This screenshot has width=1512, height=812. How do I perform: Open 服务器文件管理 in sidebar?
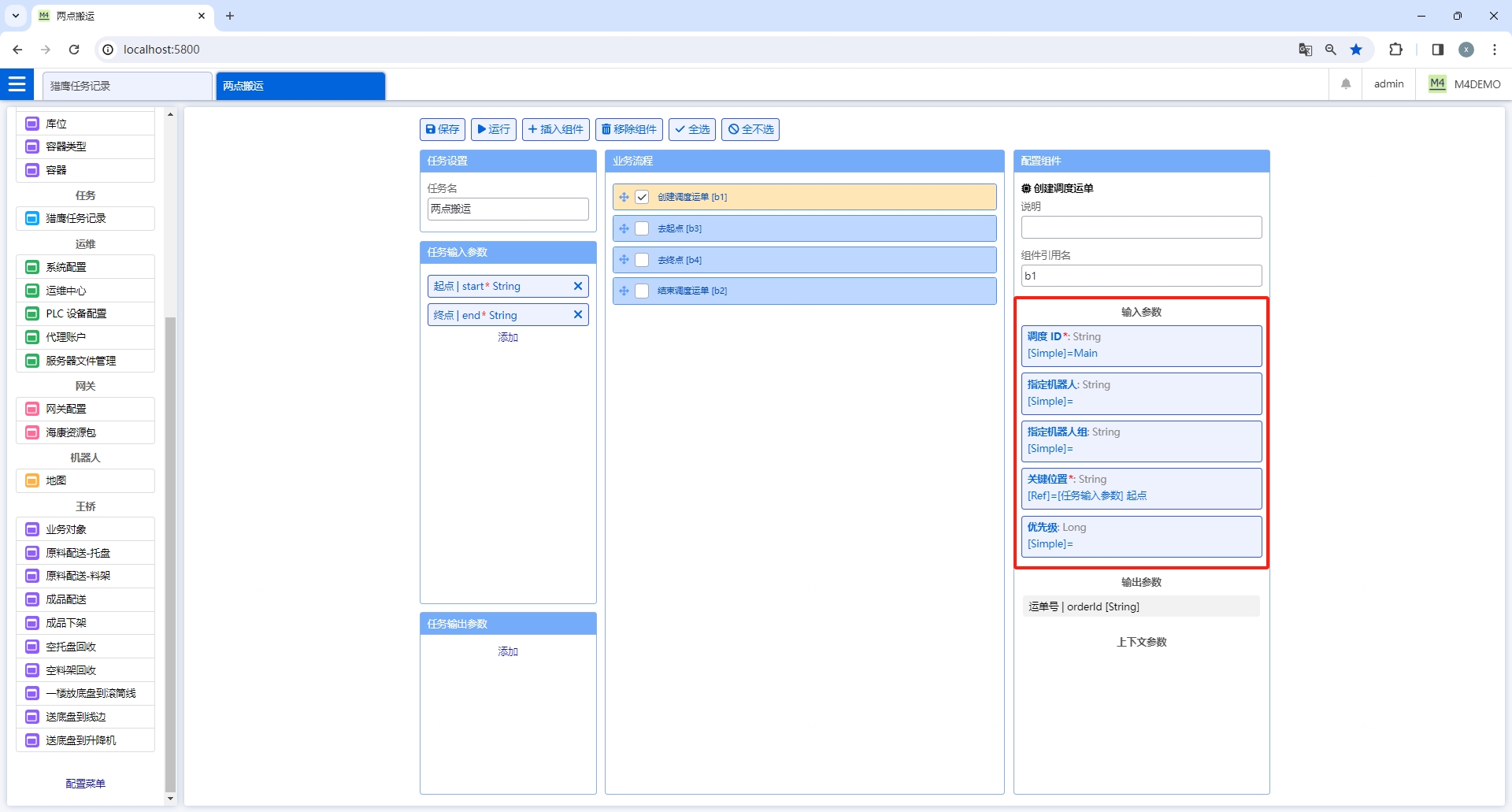[x=85, y=361]
